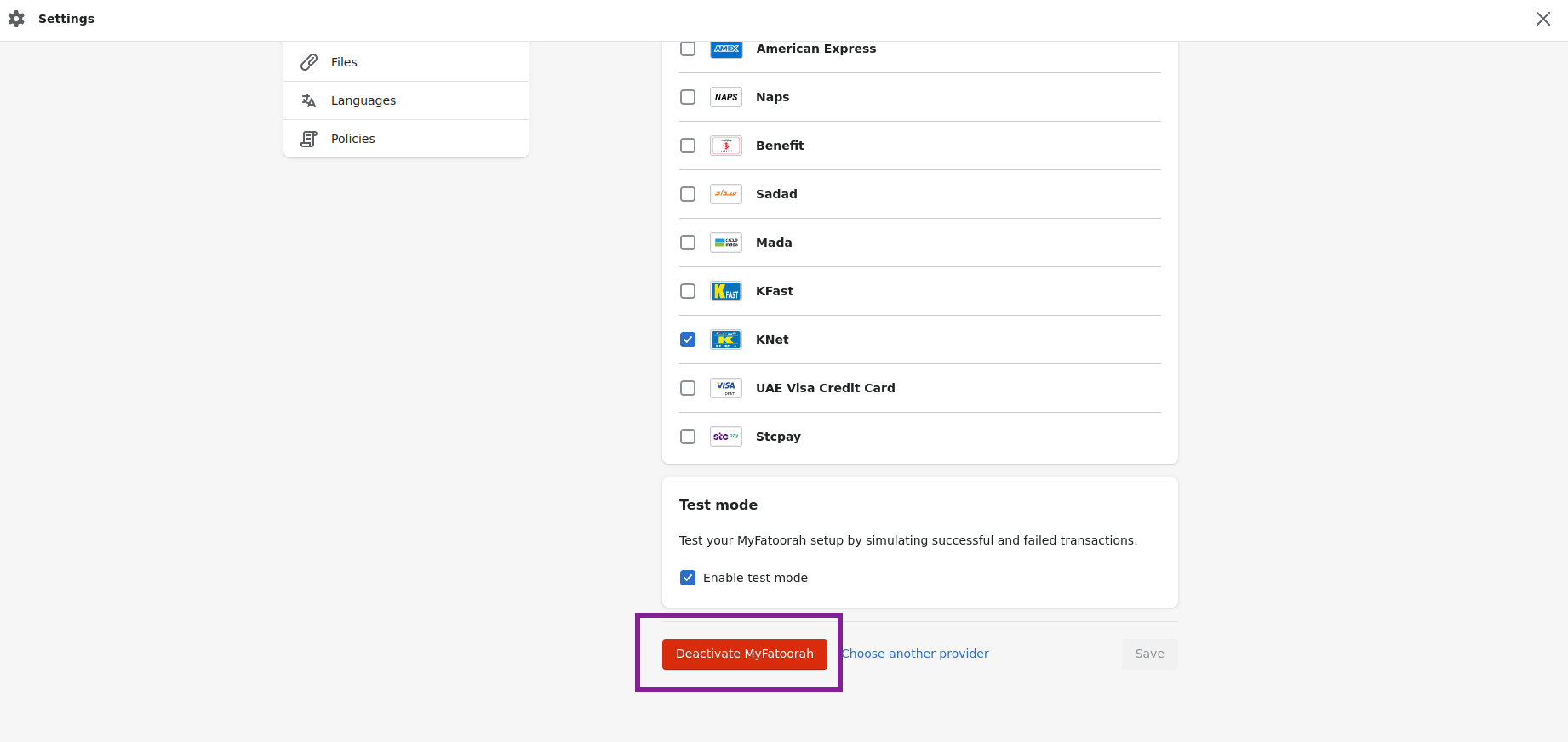Screen dimensions: 1568x742
Task: Enable UAE Visa Credit Card checkbox
Action: pos(688,388)
